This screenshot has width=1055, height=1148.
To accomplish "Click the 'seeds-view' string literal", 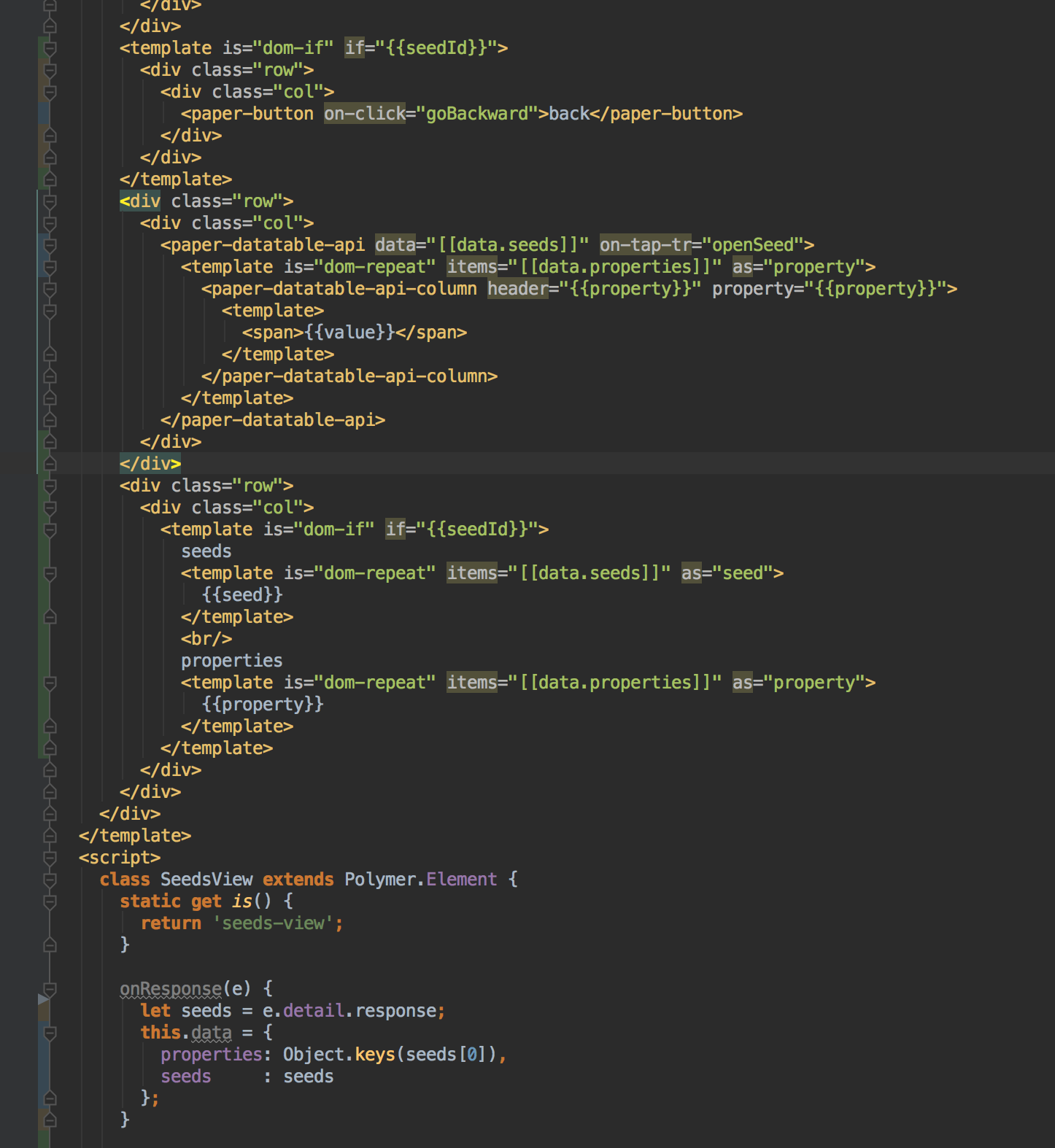I will [273, 923].
